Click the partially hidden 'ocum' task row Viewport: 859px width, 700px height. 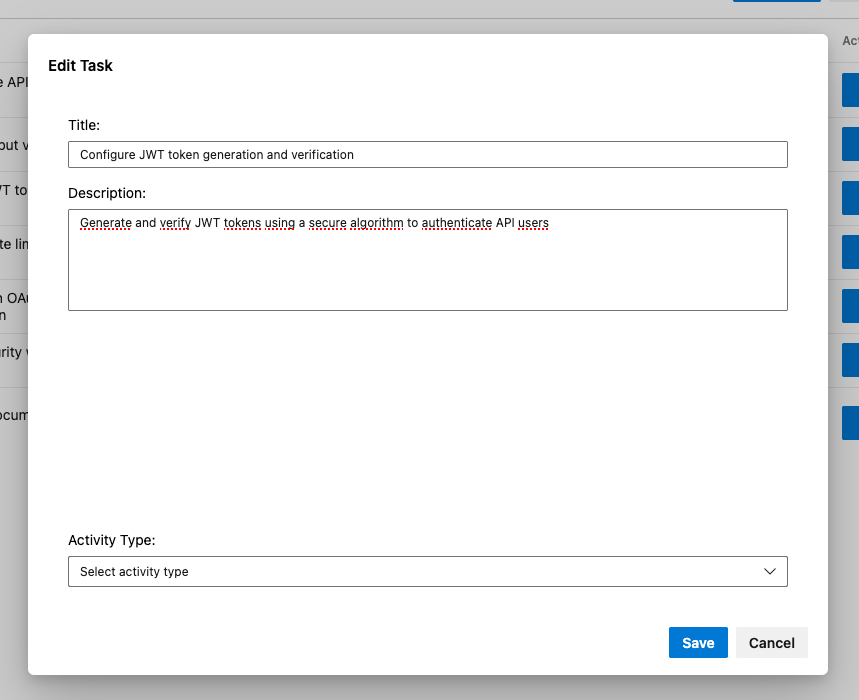(13, 415)
